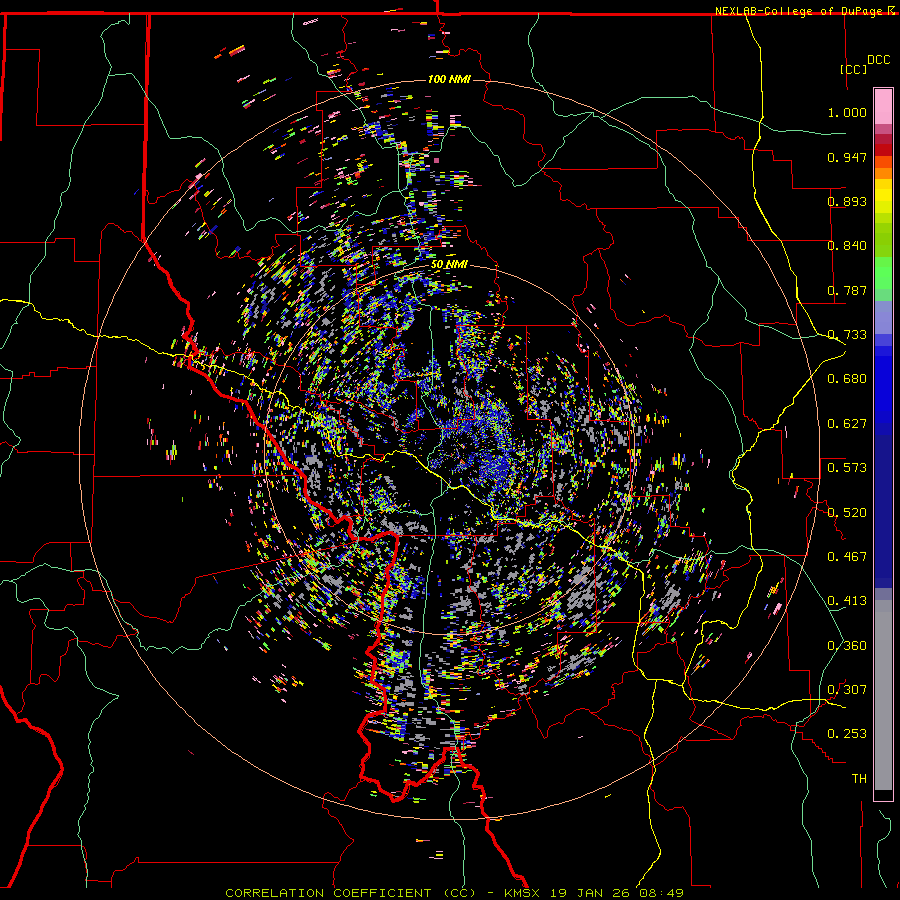Screen dimensions: 900x900
Task: Click the 0.627 scale value
Action: click(847, 424)
